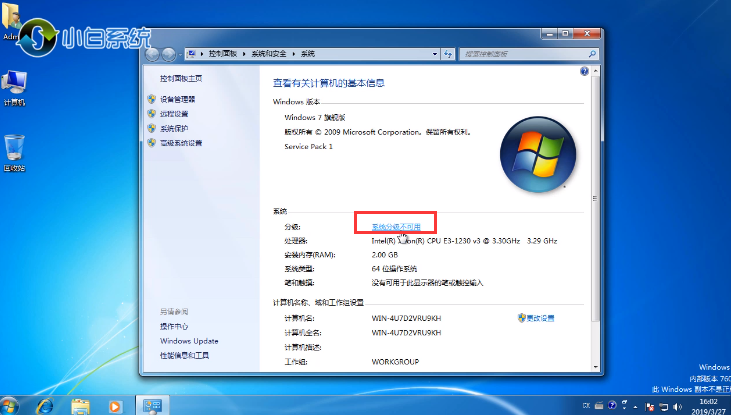Click the 计算机名 value WIN-4U7D2VRU9KH

(x=406, y=318)
